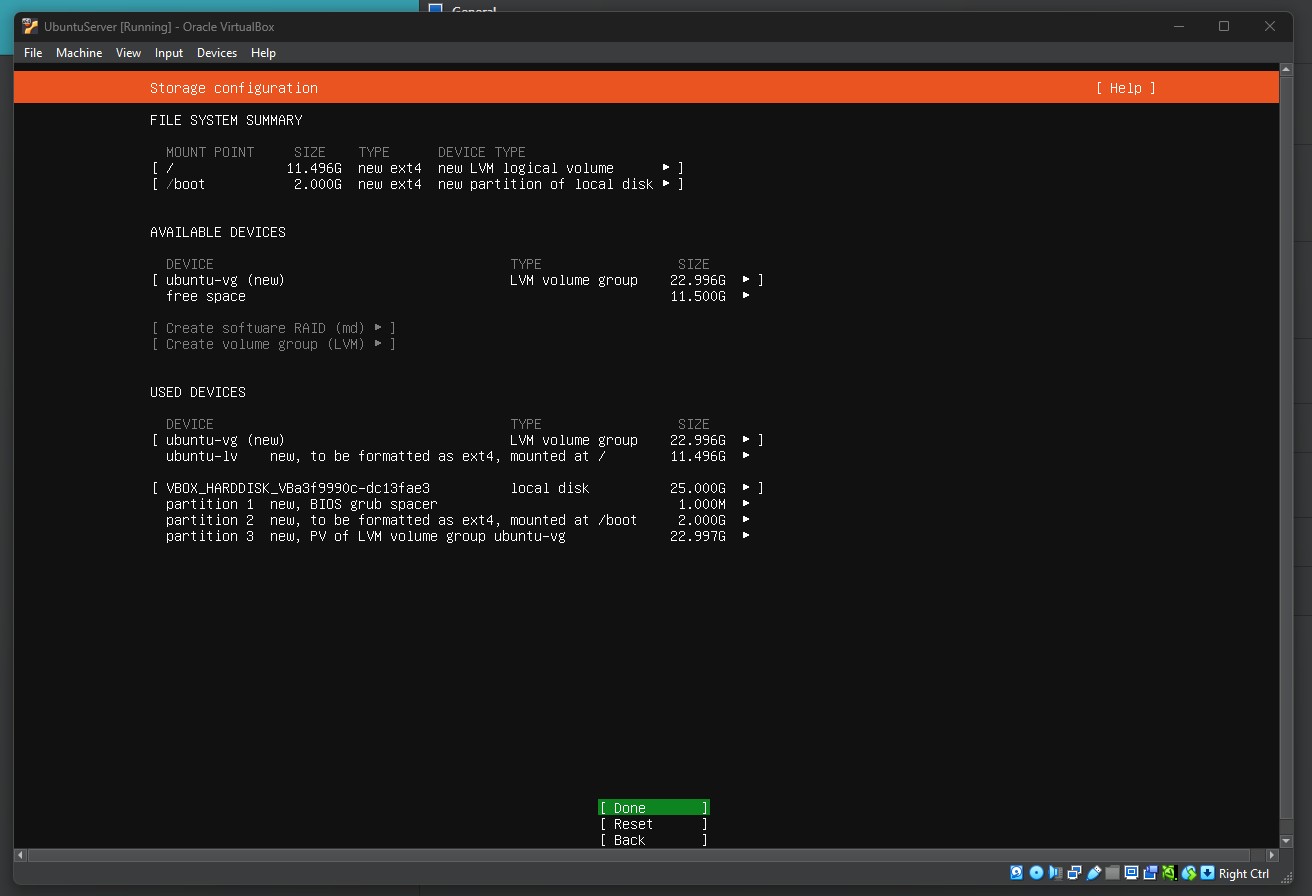
Task: Open the Input menu
Action: (x=168, y=53)
